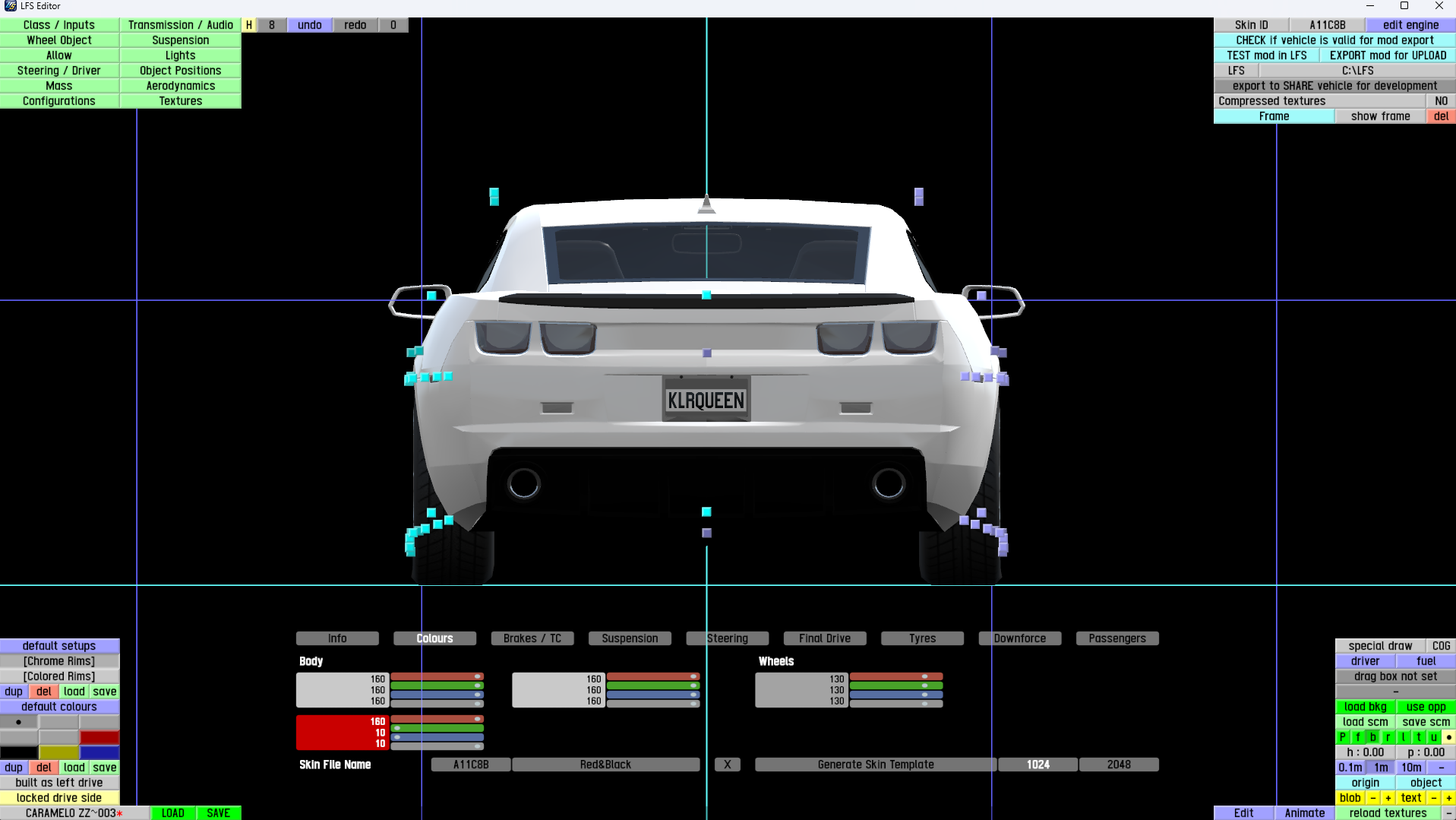
Task: Click the redo button
Action: (355, 25)
